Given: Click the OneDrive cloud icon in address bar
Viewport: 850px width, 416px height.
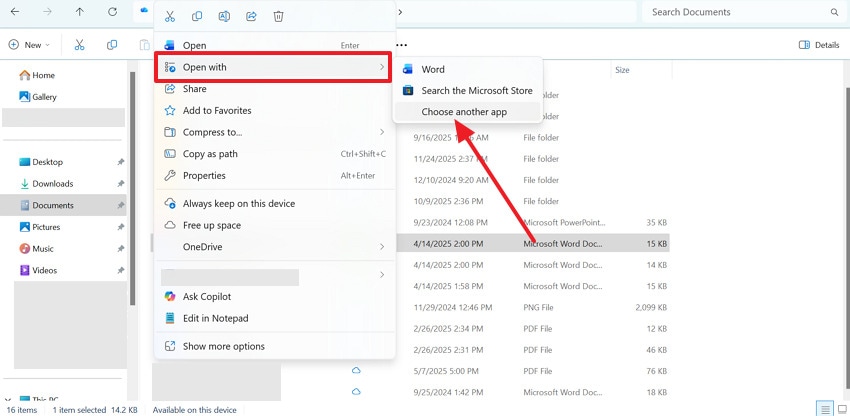Looking at the screenshot, I should point(144,10).
